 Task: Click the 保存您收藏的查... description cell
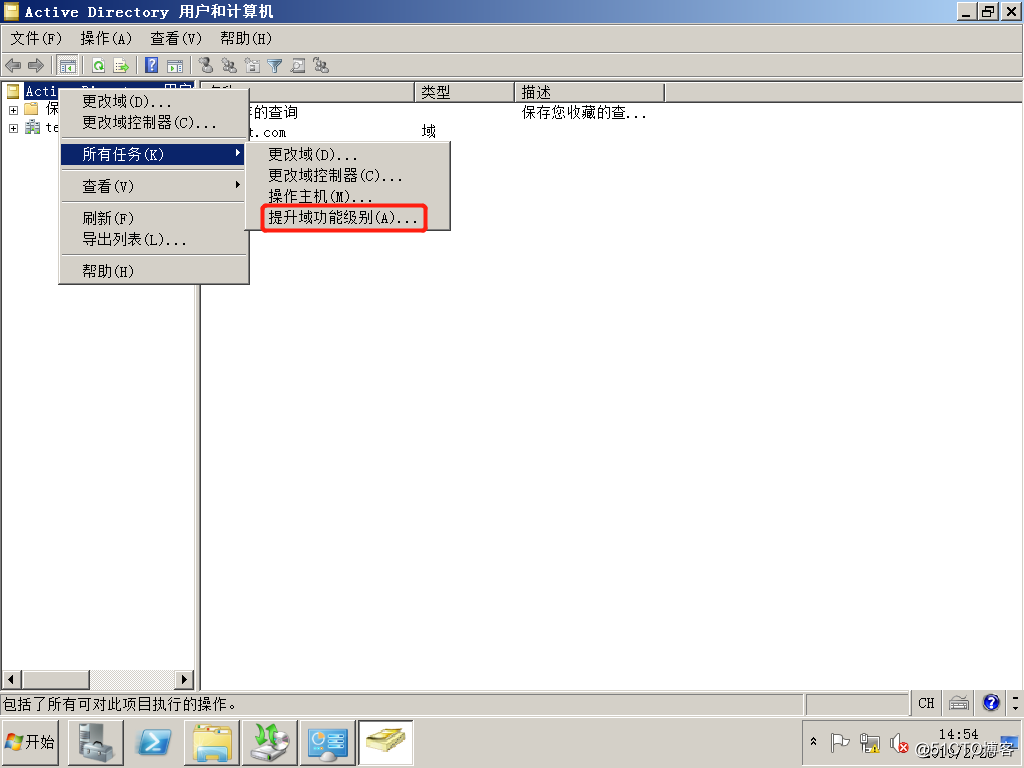point(584,112)
